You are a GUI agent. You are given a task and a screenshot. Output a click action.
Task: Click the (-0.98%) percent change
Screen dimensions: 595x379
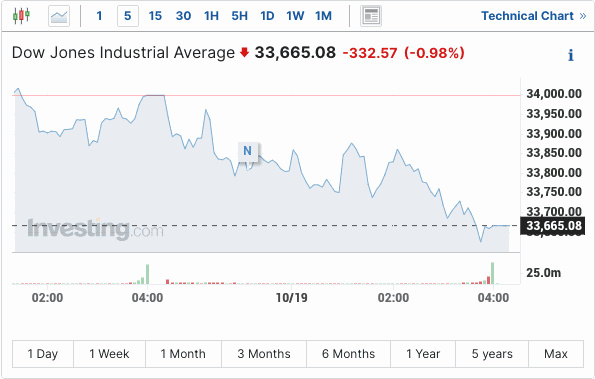point(434,53)
